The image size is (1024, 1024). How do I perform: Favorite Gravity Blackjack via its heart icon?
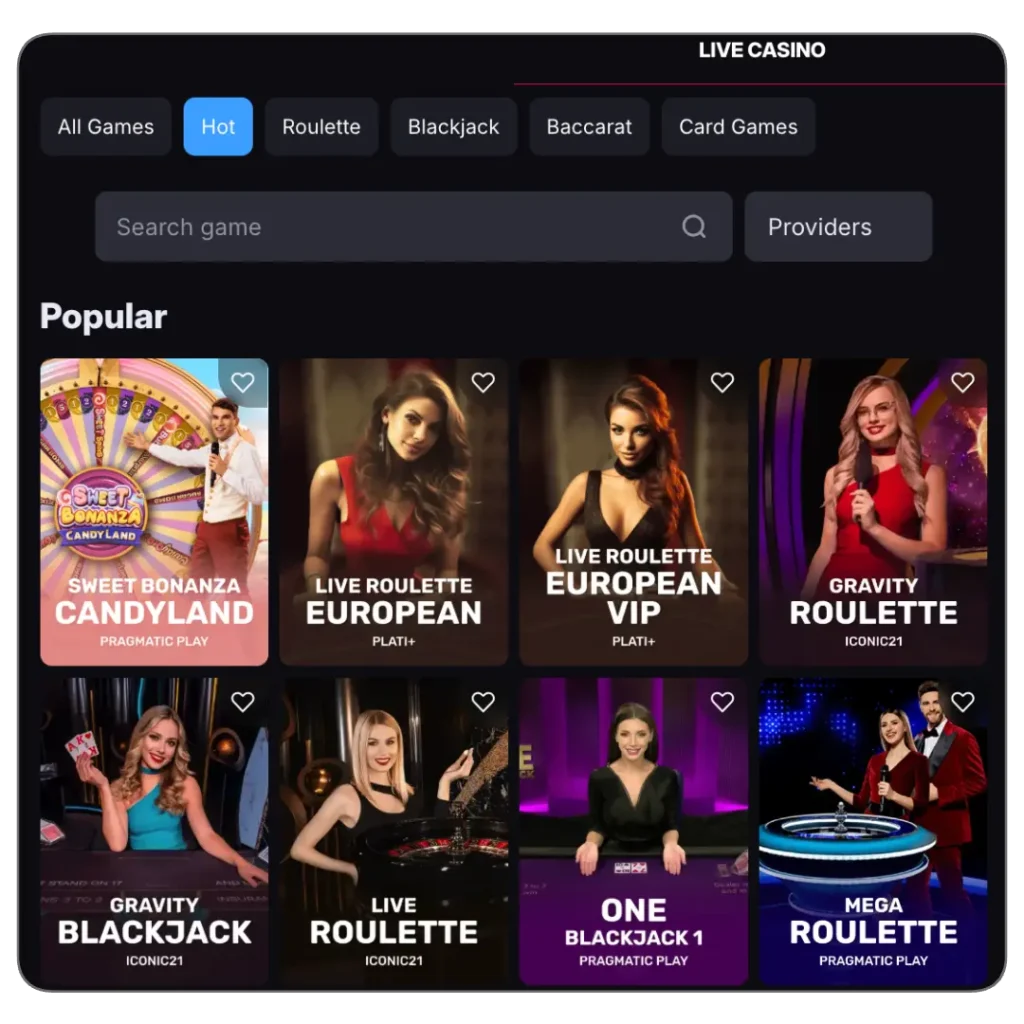[x=243, y=702]
